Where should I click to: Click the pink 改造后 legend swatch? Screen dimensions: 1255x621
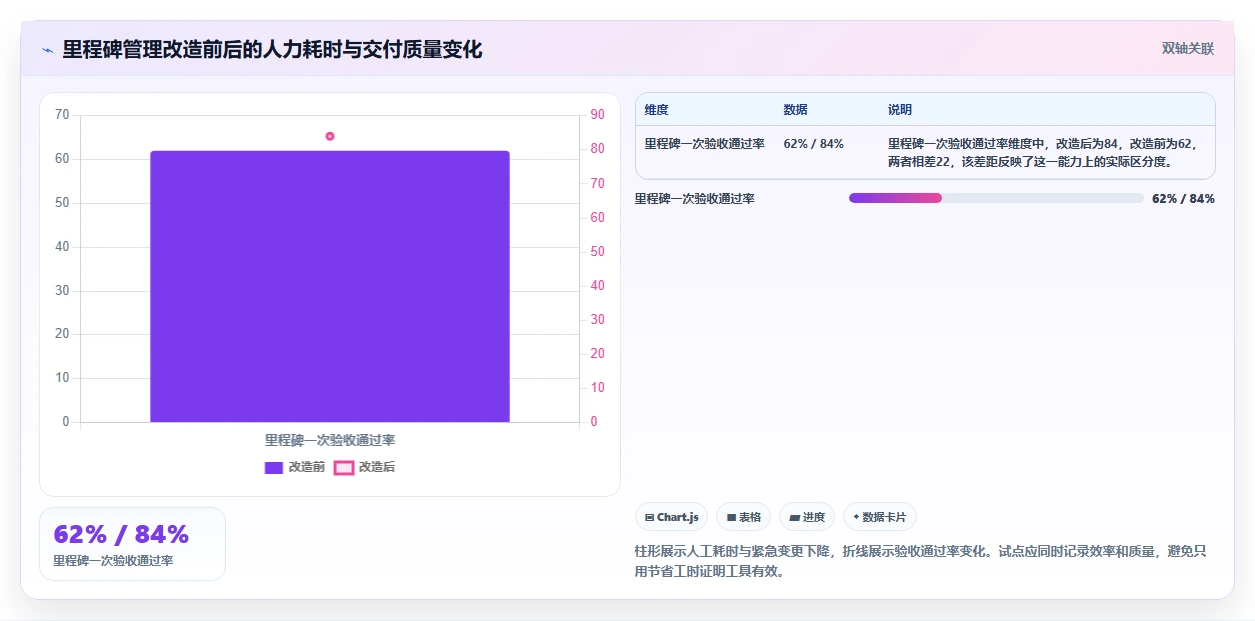344,467
